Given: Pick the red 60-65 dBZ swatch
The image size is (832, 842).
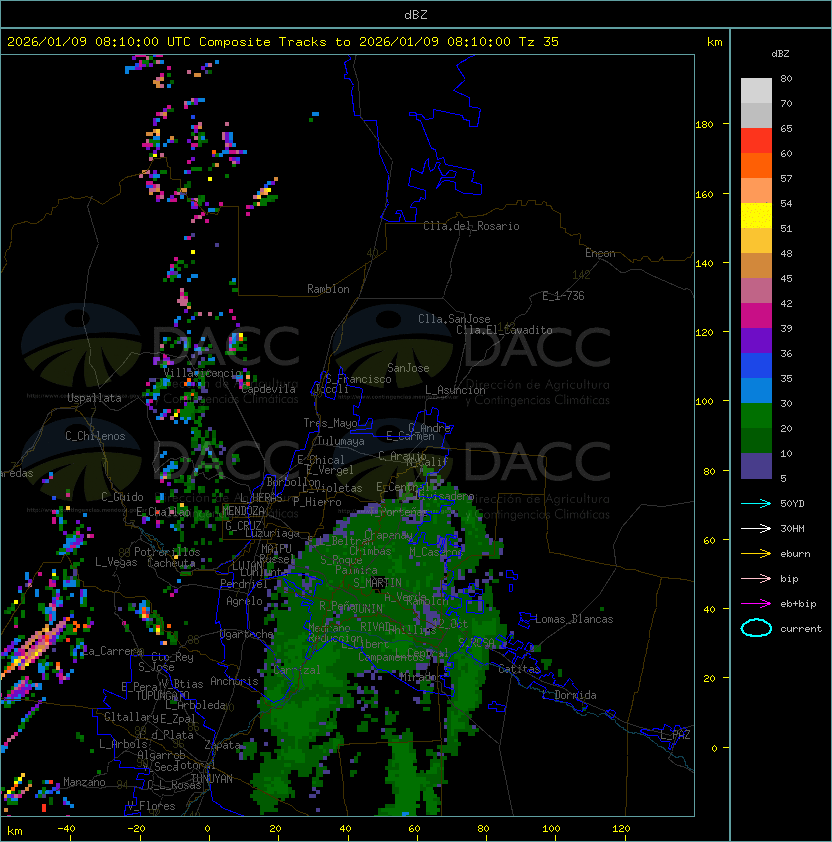Looking at the screenshot, I should coord(756,141).
